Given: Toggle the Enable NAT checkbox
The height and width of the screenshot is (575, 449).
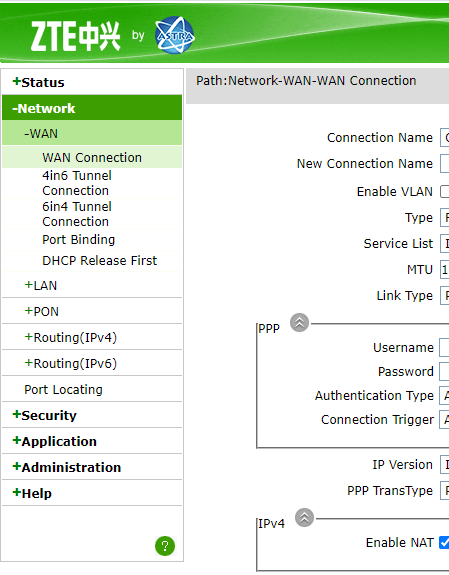Looking at the screenshot, I should 444,542.
